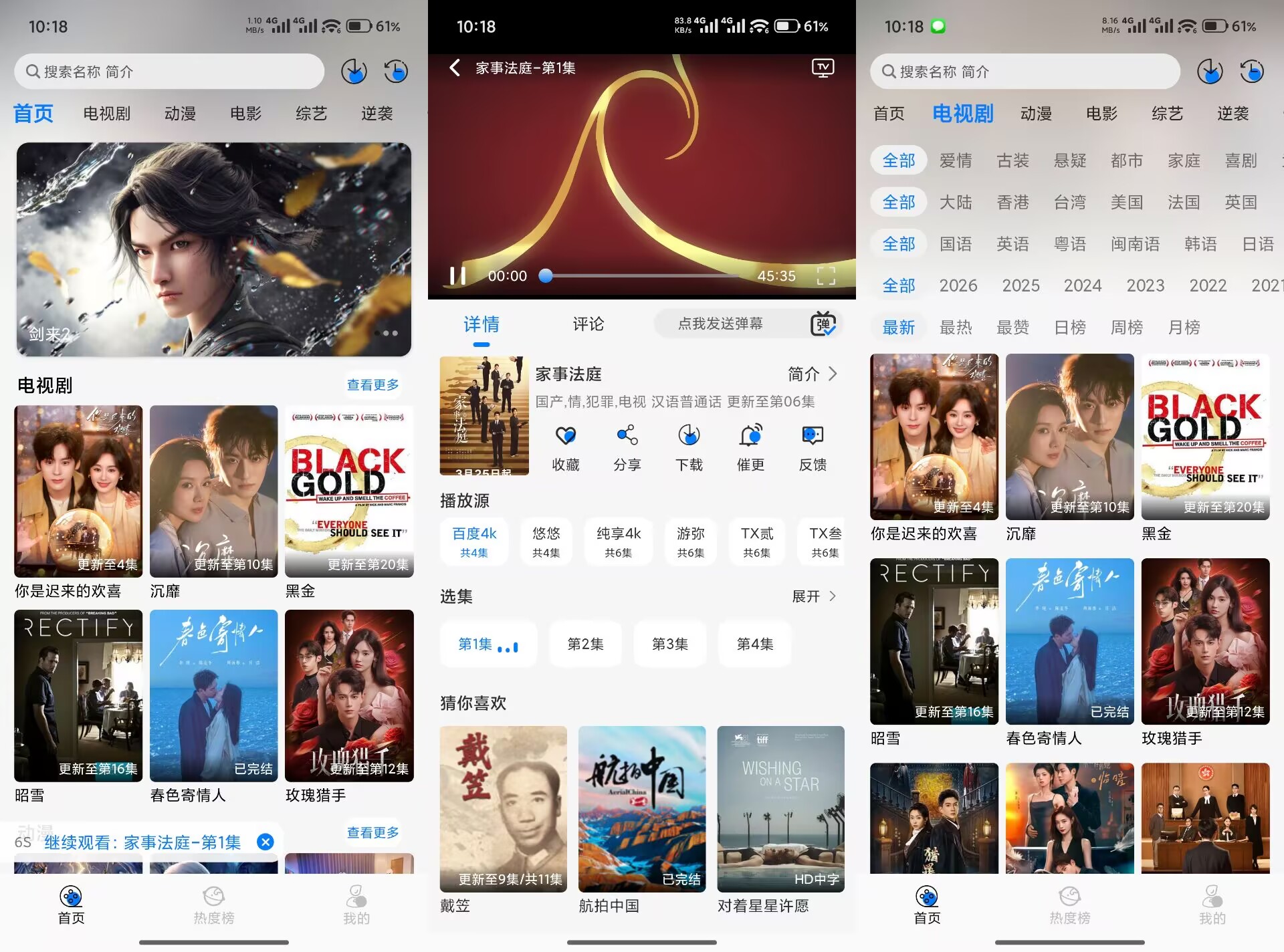1284x952 pixels.
Task: Select the 最热 sort filter
Action: pyautogui.click(x=955, y=327)
